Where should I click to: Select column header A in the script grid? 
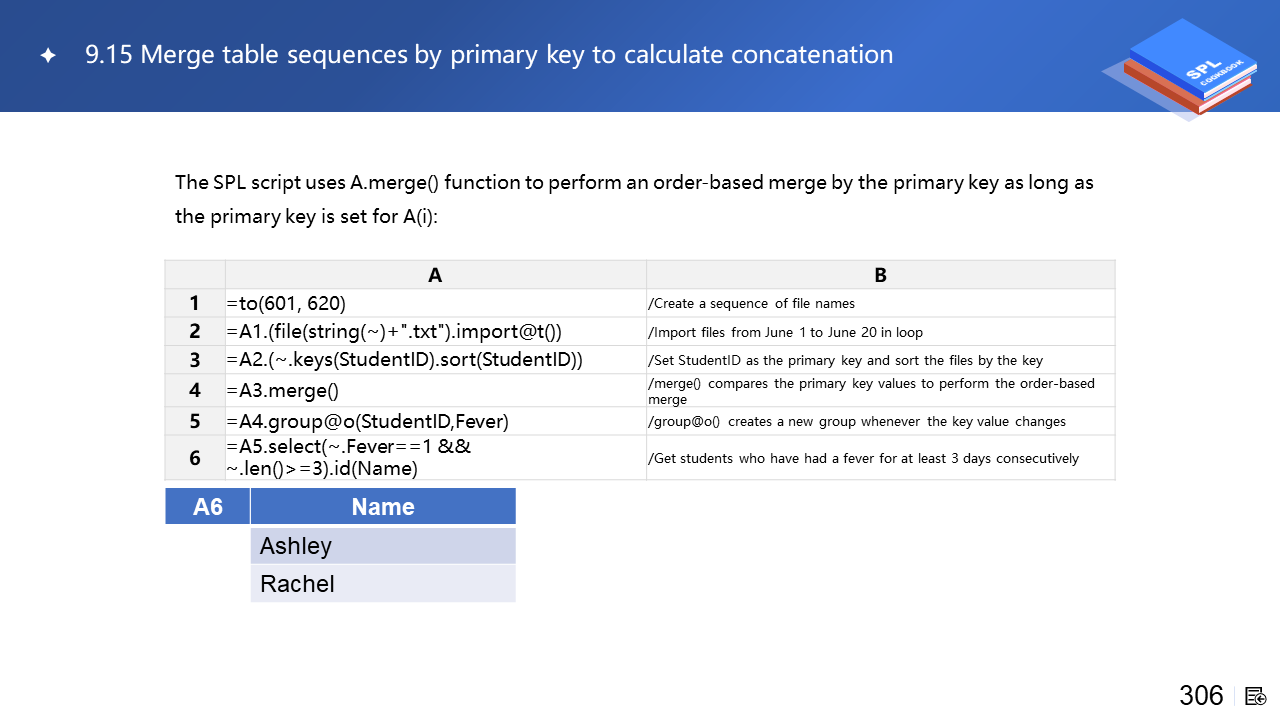(x=435, y=275)
